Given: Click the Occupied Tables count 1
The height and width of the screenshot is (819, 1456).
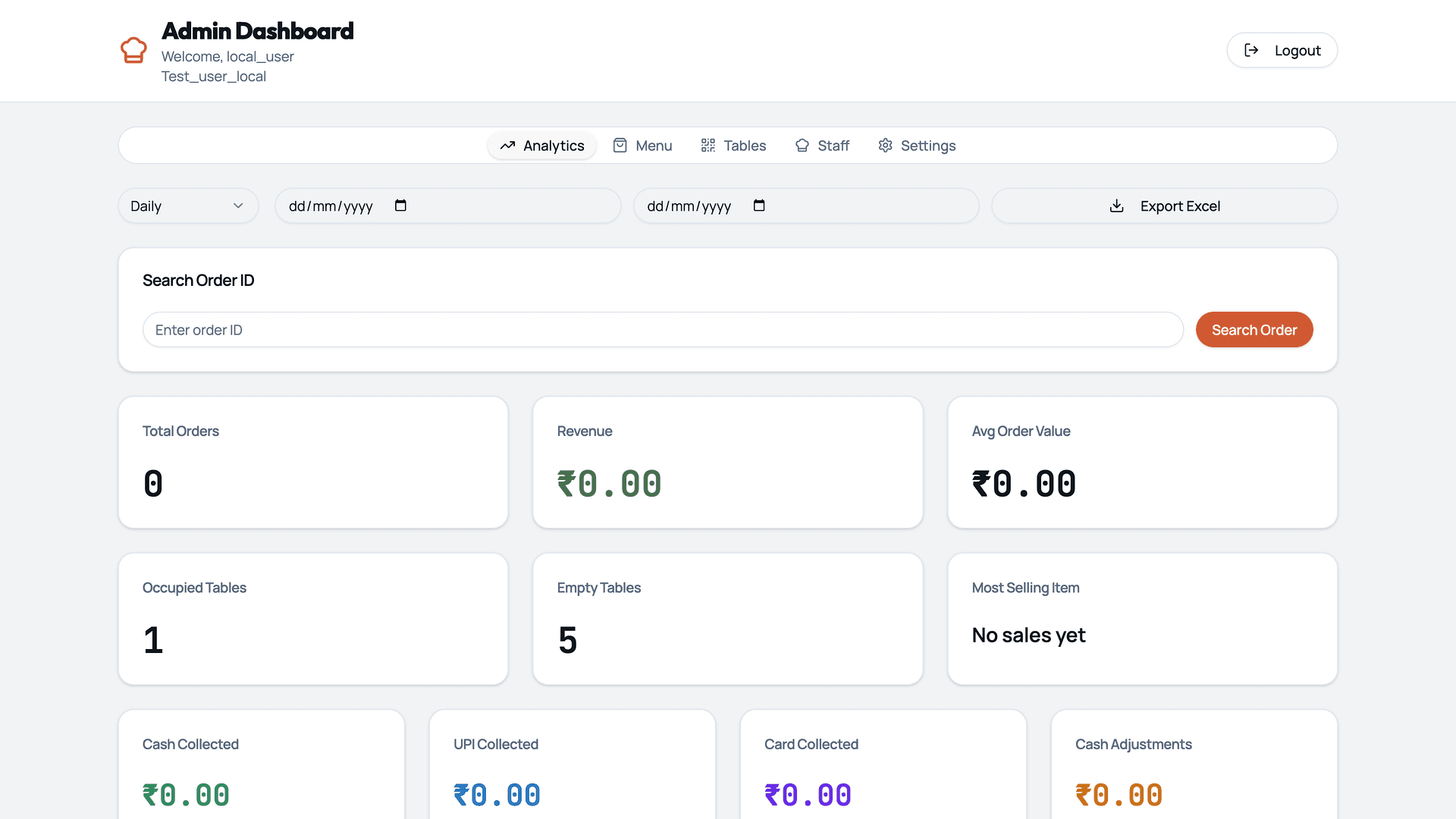Looking at the screenshot, I should coord(153,640).
